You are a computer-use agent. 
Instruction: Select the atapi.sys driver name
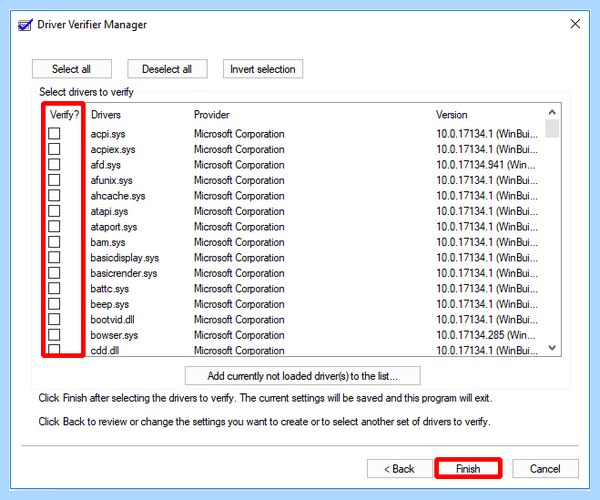coord(109,212)
